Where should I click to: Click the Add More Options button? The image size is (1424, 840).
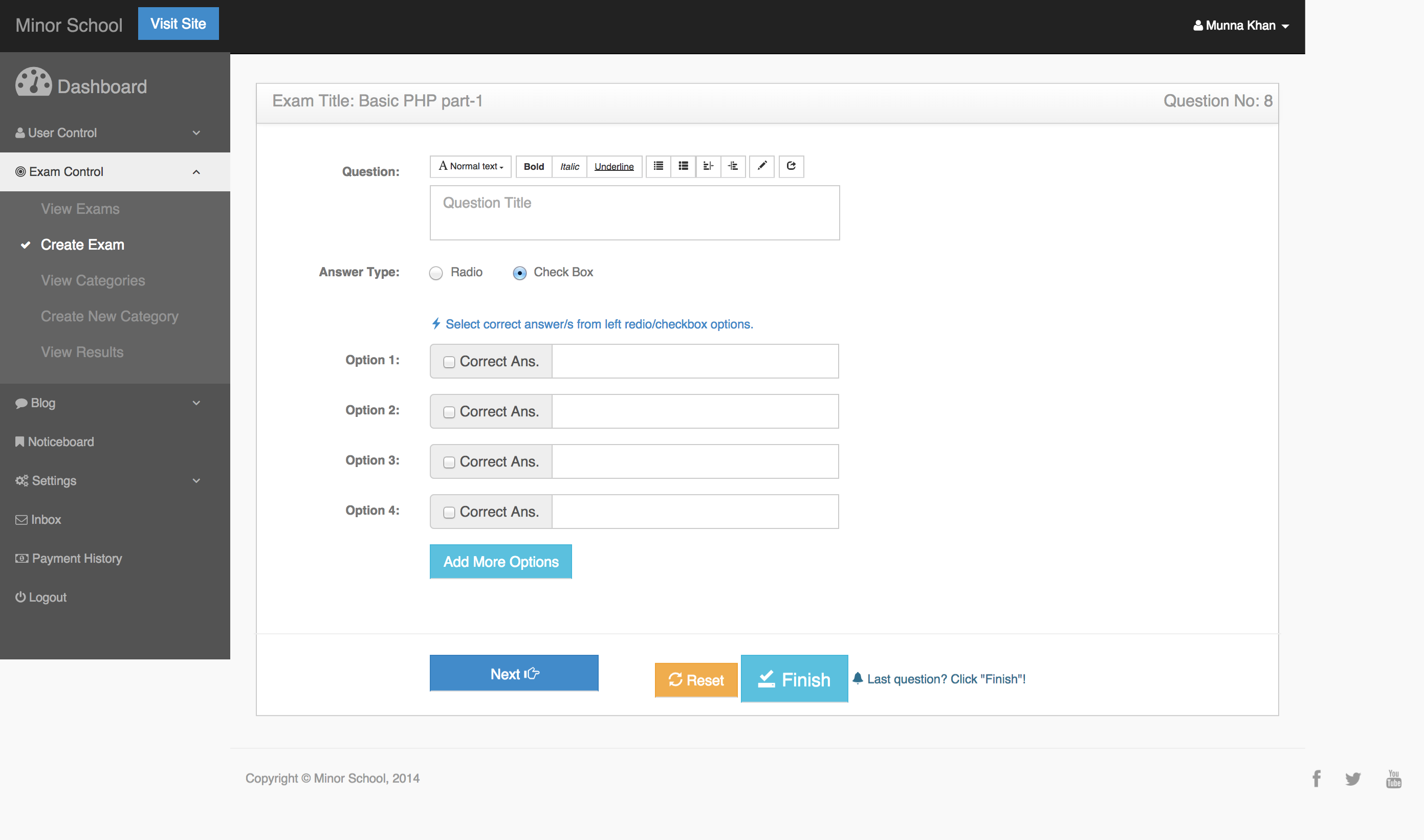pyautogui.click(x=500, y=562)
